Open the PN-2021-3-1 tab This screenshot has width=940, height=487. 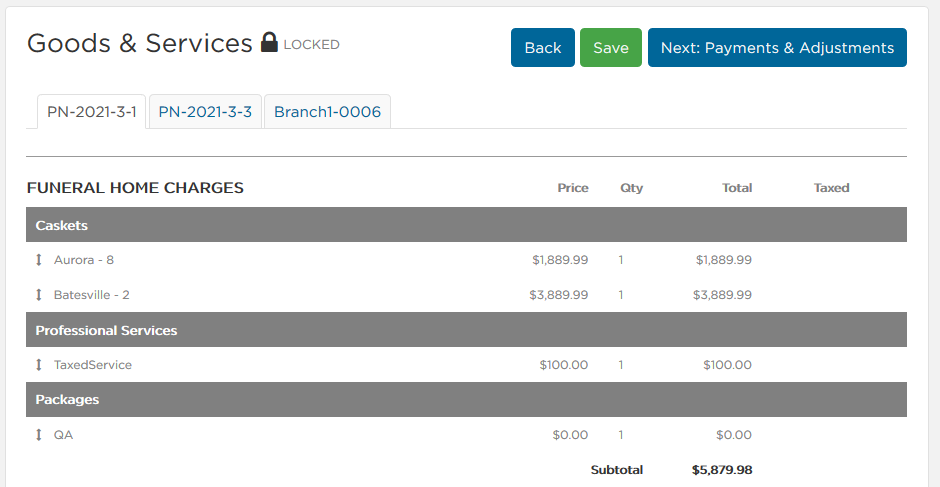(x=92, y=112)
